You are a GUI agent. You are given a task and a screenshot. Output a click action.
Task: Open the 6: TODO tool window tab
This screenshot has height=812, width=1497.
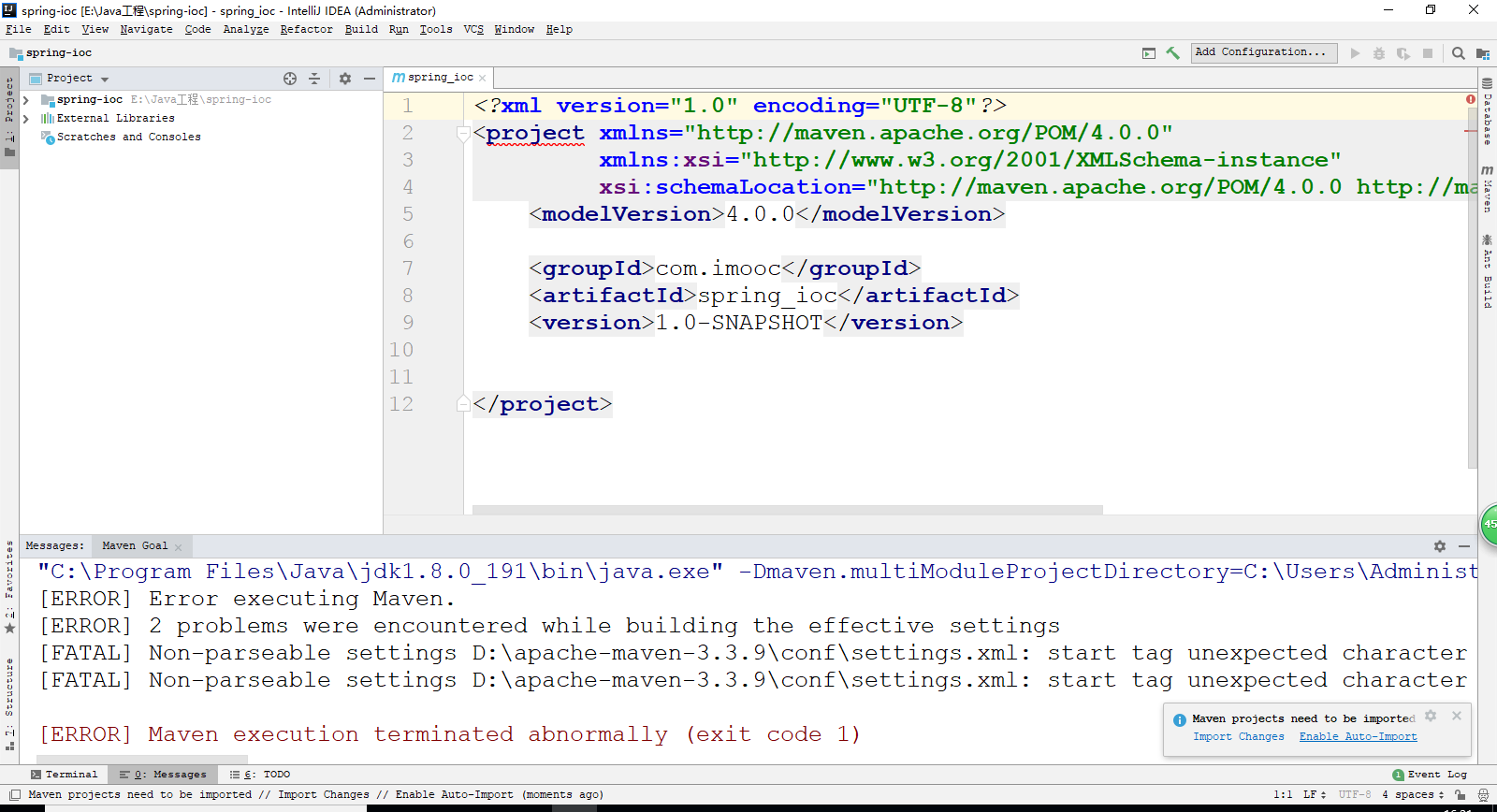(x=260, y=775)
